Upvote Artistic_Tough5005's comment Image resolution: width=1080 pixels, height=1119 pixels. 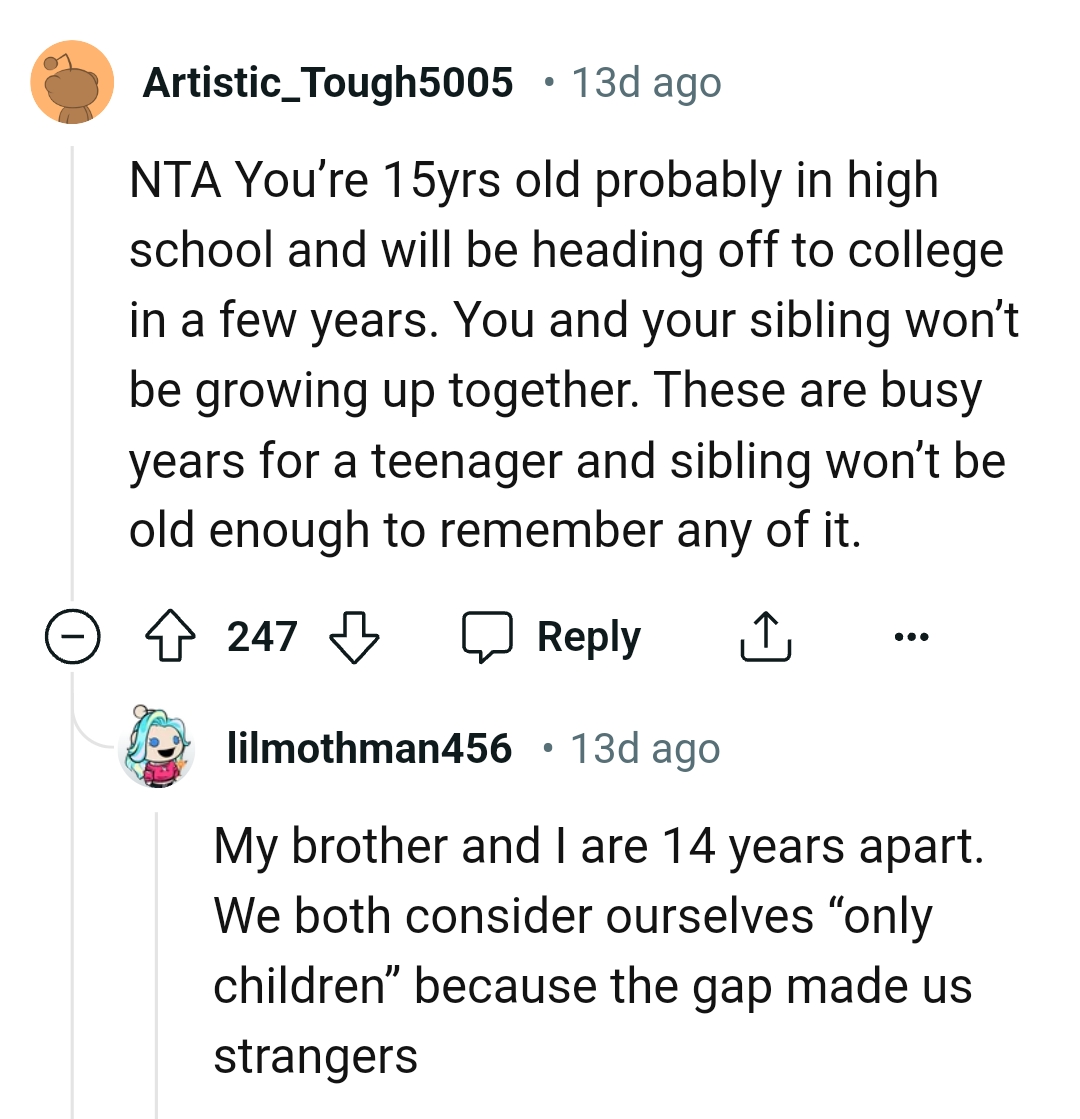[x=170, y=635]
